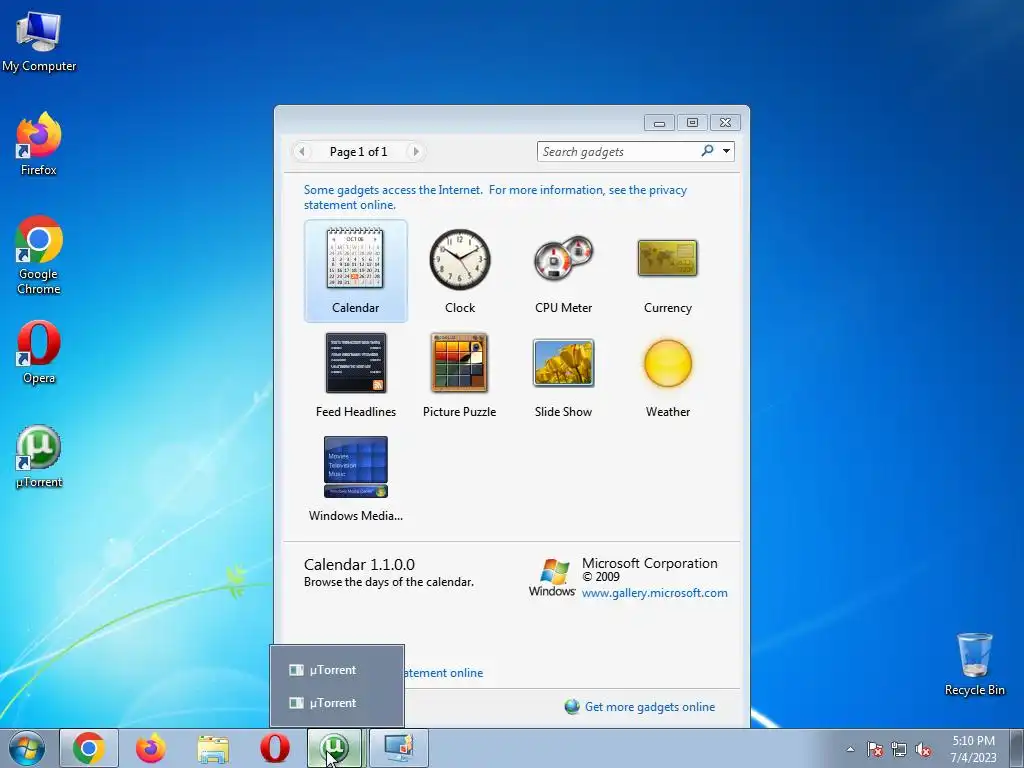Go to next gadgets page
The image size is (1024, 768).
pyautogui.click(x=415, y=152)
